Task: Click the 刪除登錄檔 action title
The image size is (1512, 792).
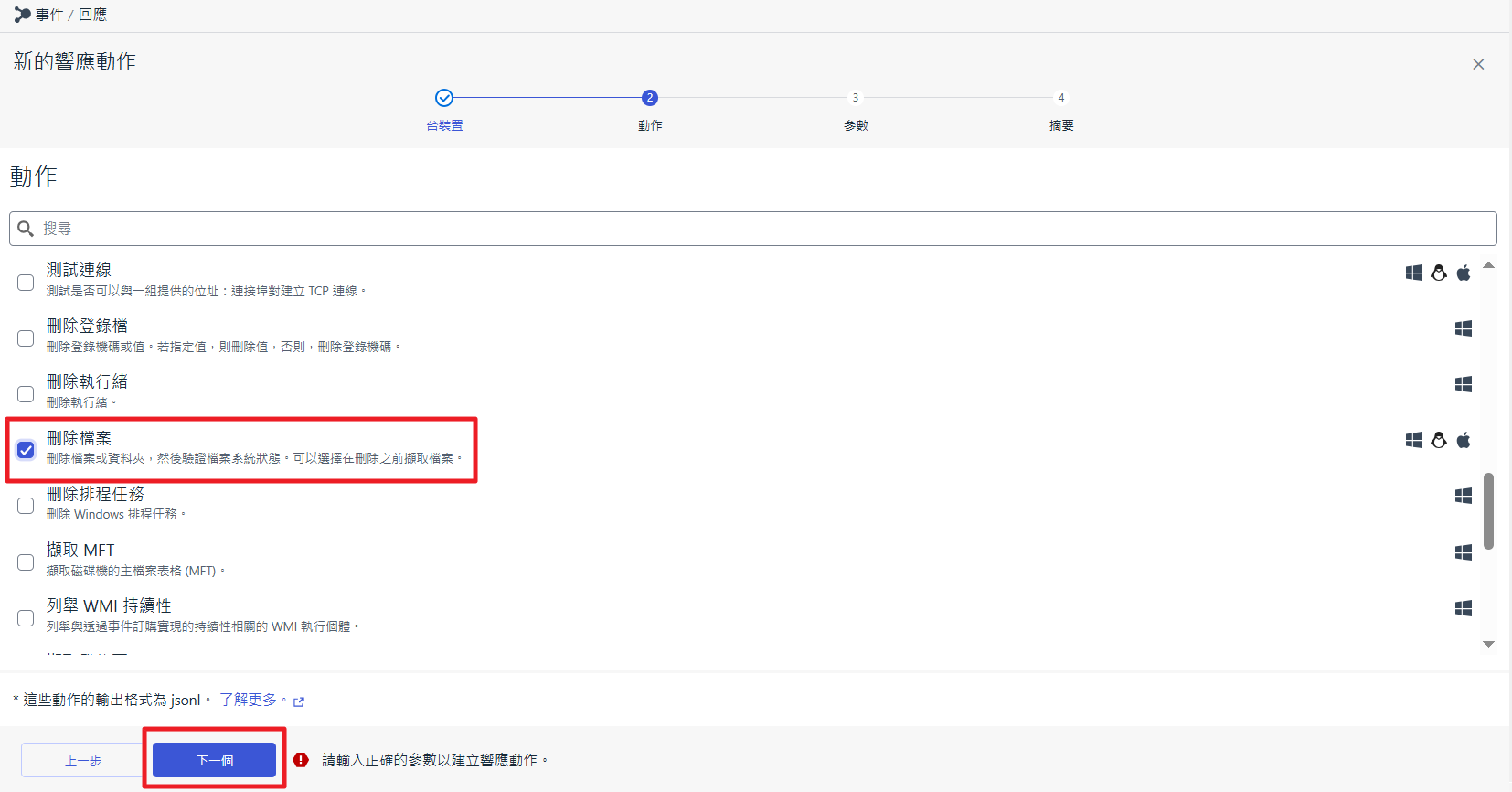Action: (87, 326)
